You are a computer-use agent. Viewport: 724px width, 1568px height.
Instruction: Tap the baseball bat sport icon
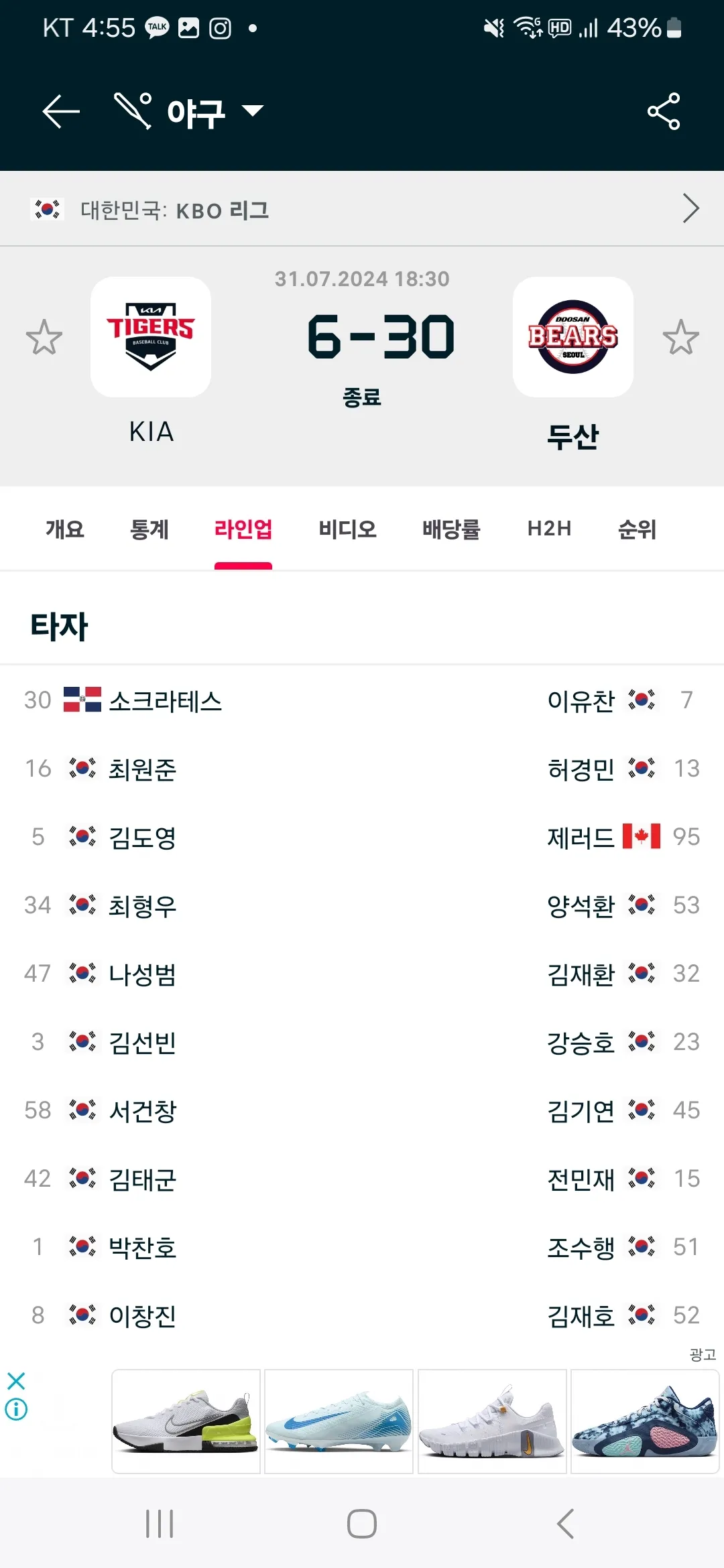133,111
